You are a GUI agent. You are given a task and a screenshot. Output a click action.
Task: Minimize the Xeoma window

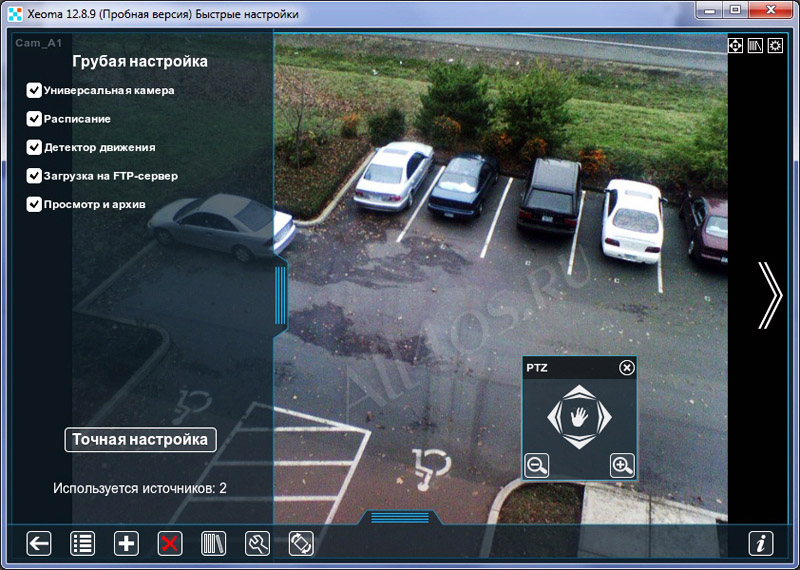click(x=709, y=10)
